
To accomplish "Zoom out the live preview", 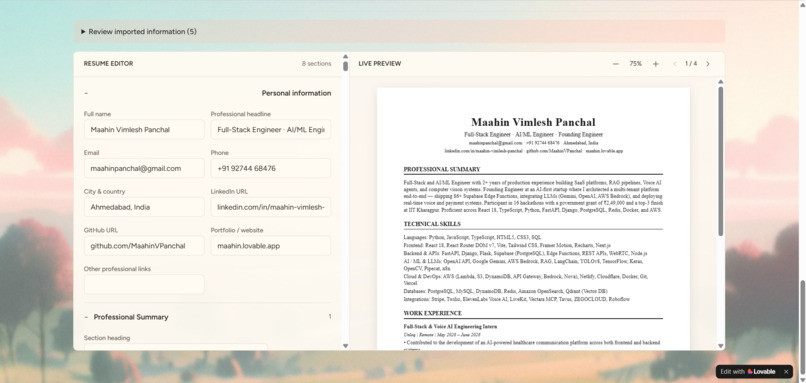I will click(616, 64).
